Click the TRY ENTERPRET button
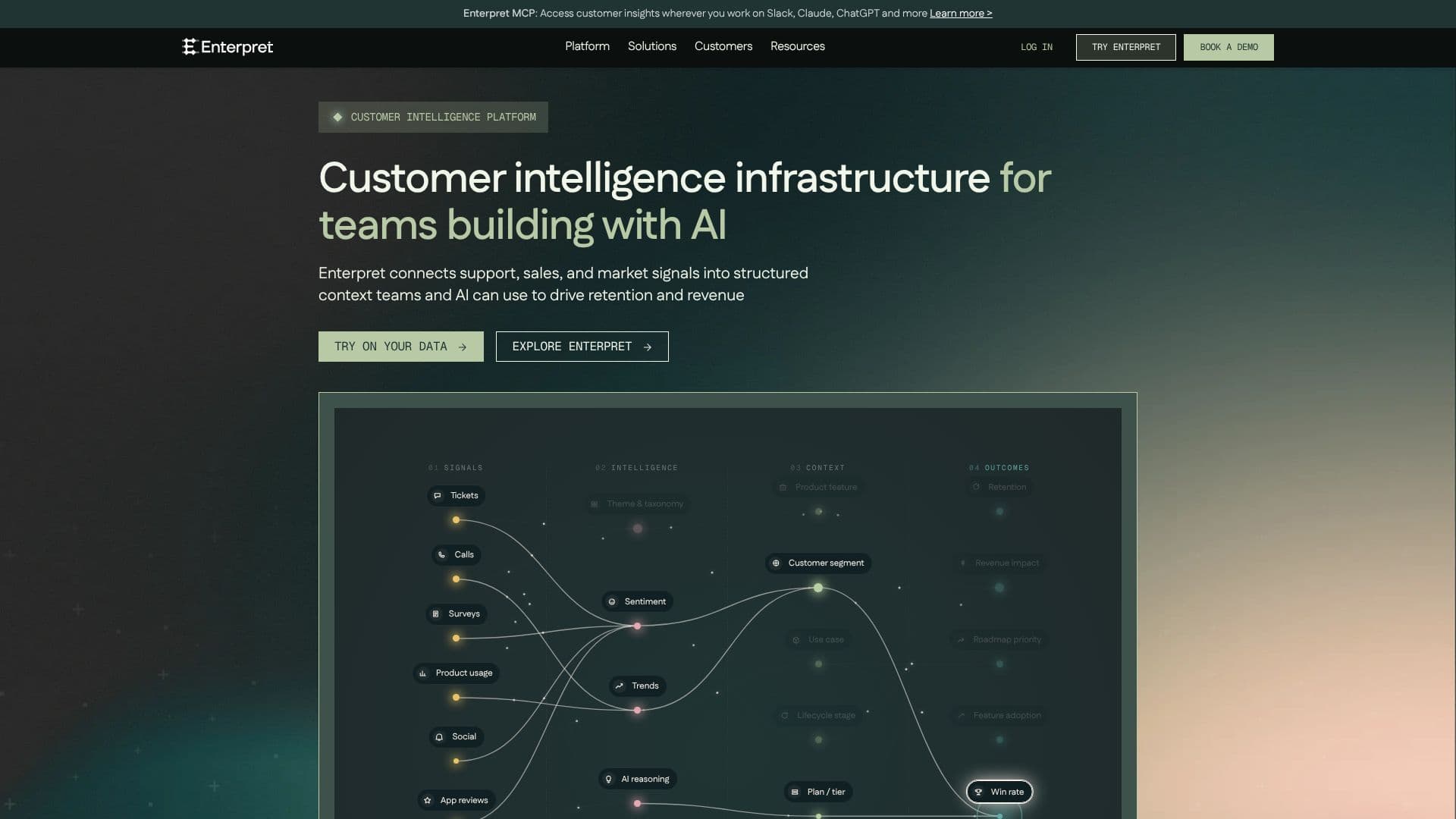Image resolution: width=1456 pixels, height=819 pixels. 1126,47
